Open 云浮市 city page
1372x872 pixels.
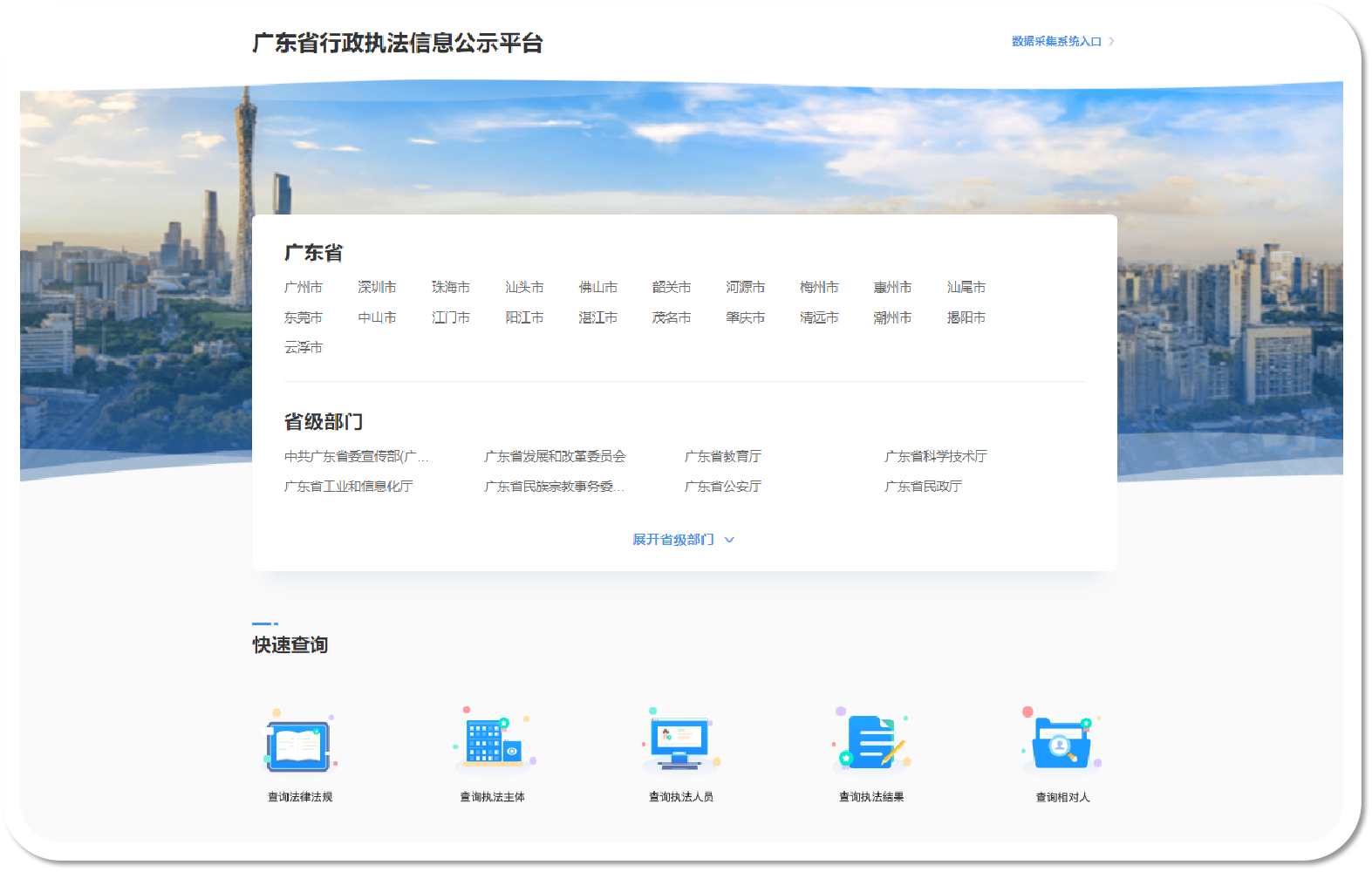303,347
